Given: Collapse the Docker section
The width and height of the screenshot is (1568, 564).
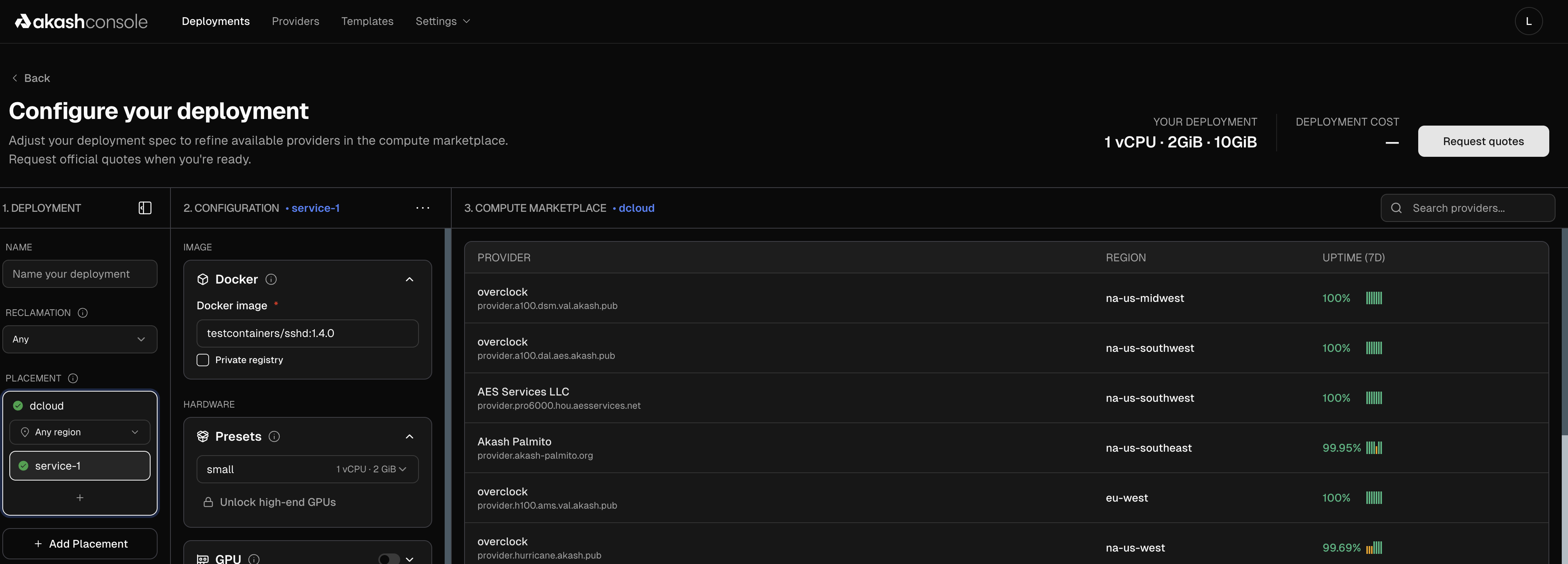Looking at the screenshot, I should click(410, 279).
